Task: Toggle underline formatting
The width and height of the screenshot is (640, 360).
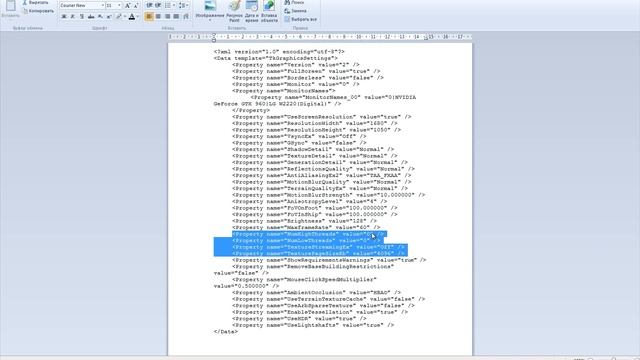Action: point(82,17)
